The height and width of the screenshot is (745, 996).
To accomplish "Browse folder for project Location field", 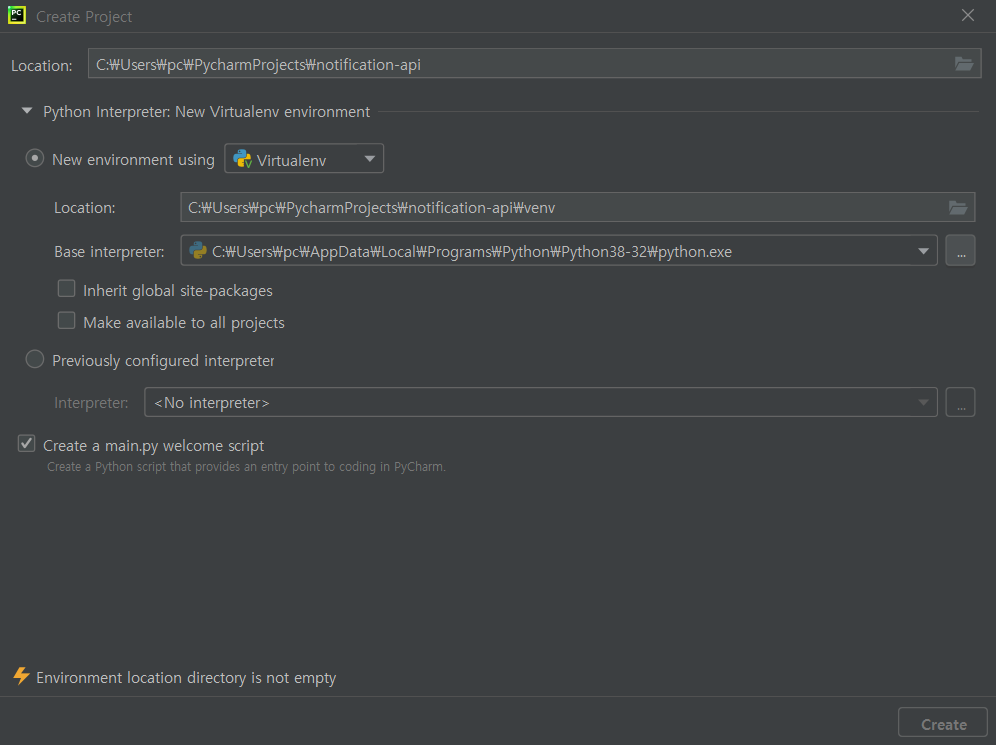I will point(964,64).
